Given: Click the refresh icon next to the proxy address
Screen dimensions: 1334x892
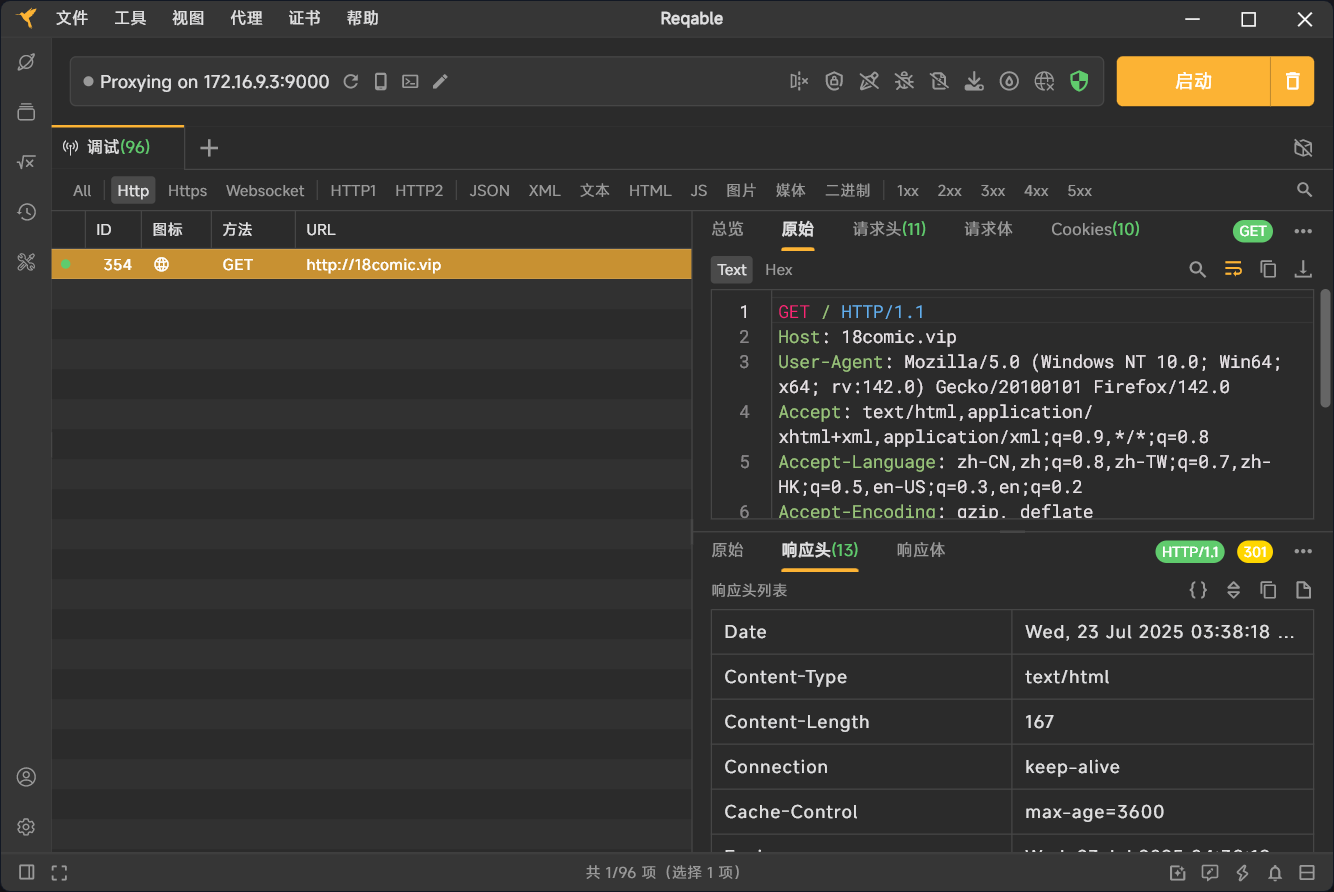Looking at the screenshot, I should click(x=351, y=82).
